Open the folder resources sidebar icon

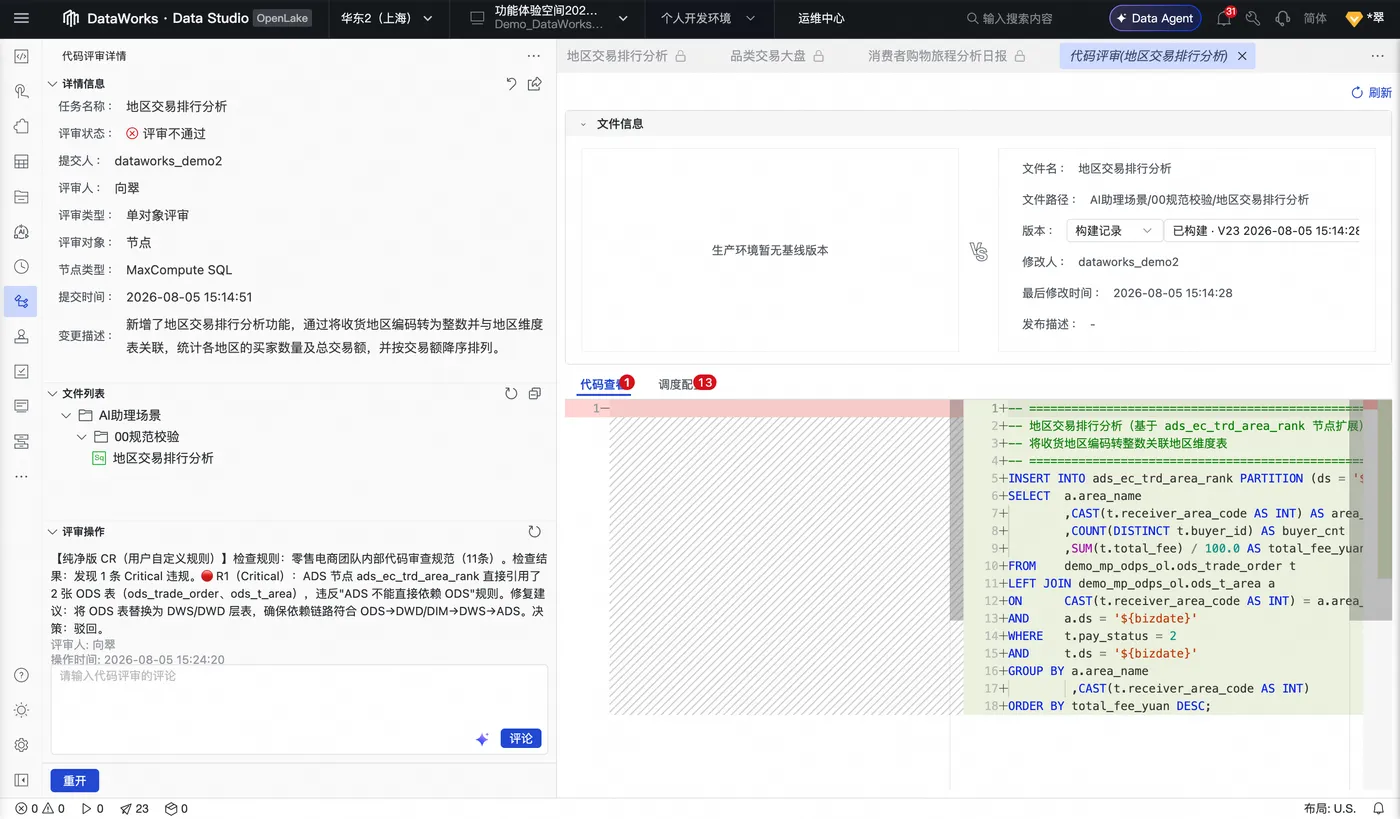pos(21,197)
